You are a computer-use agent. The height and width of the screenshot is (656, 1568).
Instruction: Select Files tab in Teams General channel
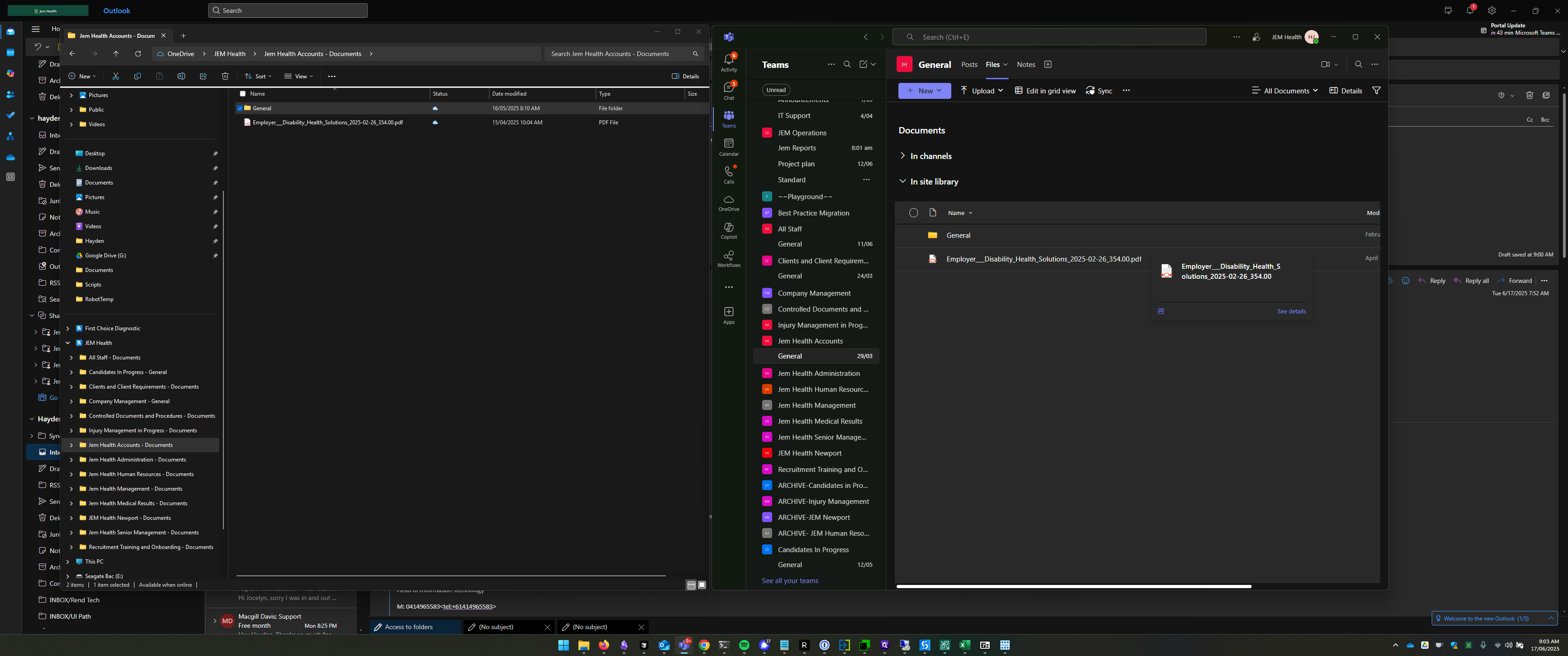[x=992, y=65]
